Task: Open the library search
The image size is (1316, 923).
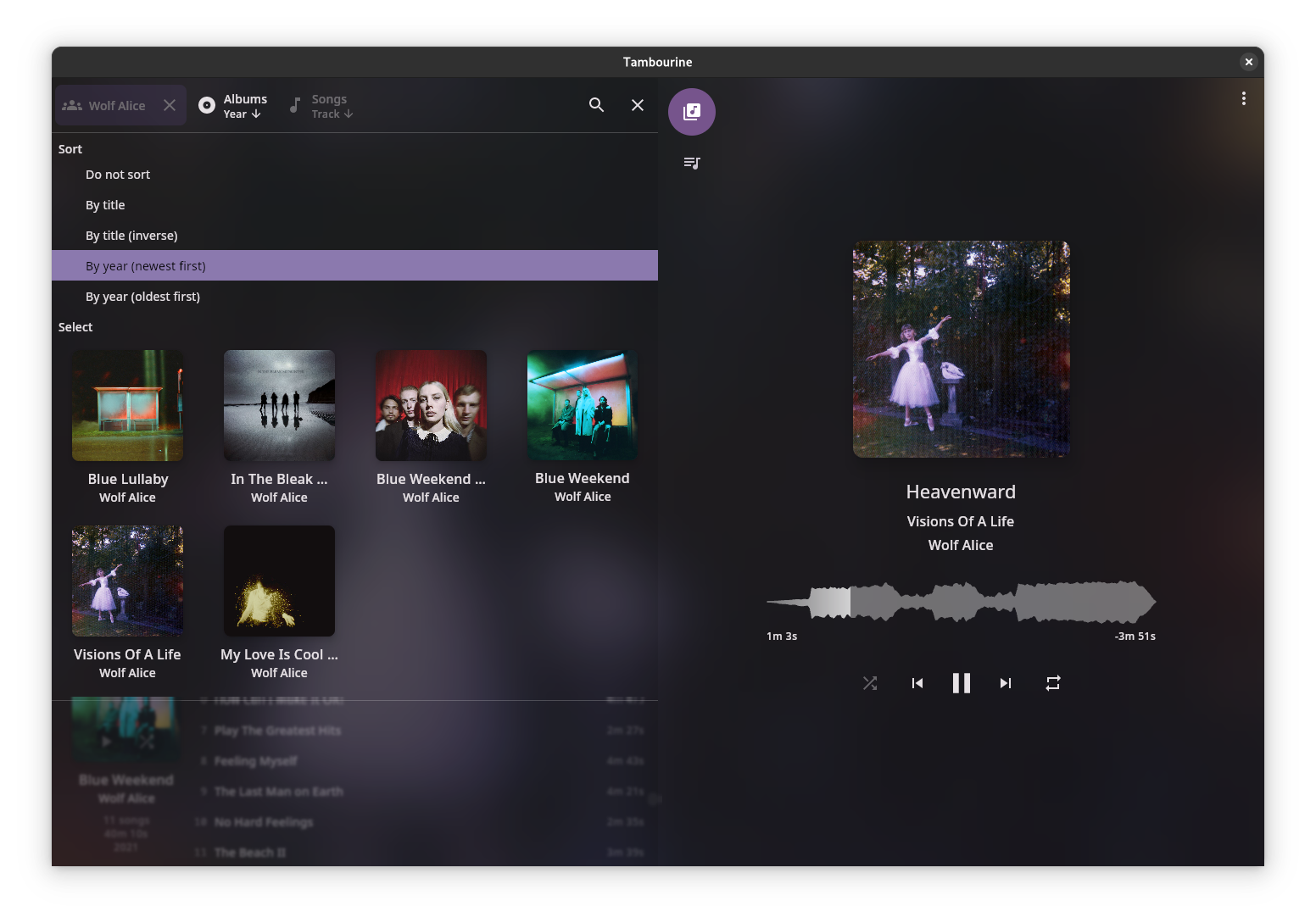Action: click(x=597, y=105)
